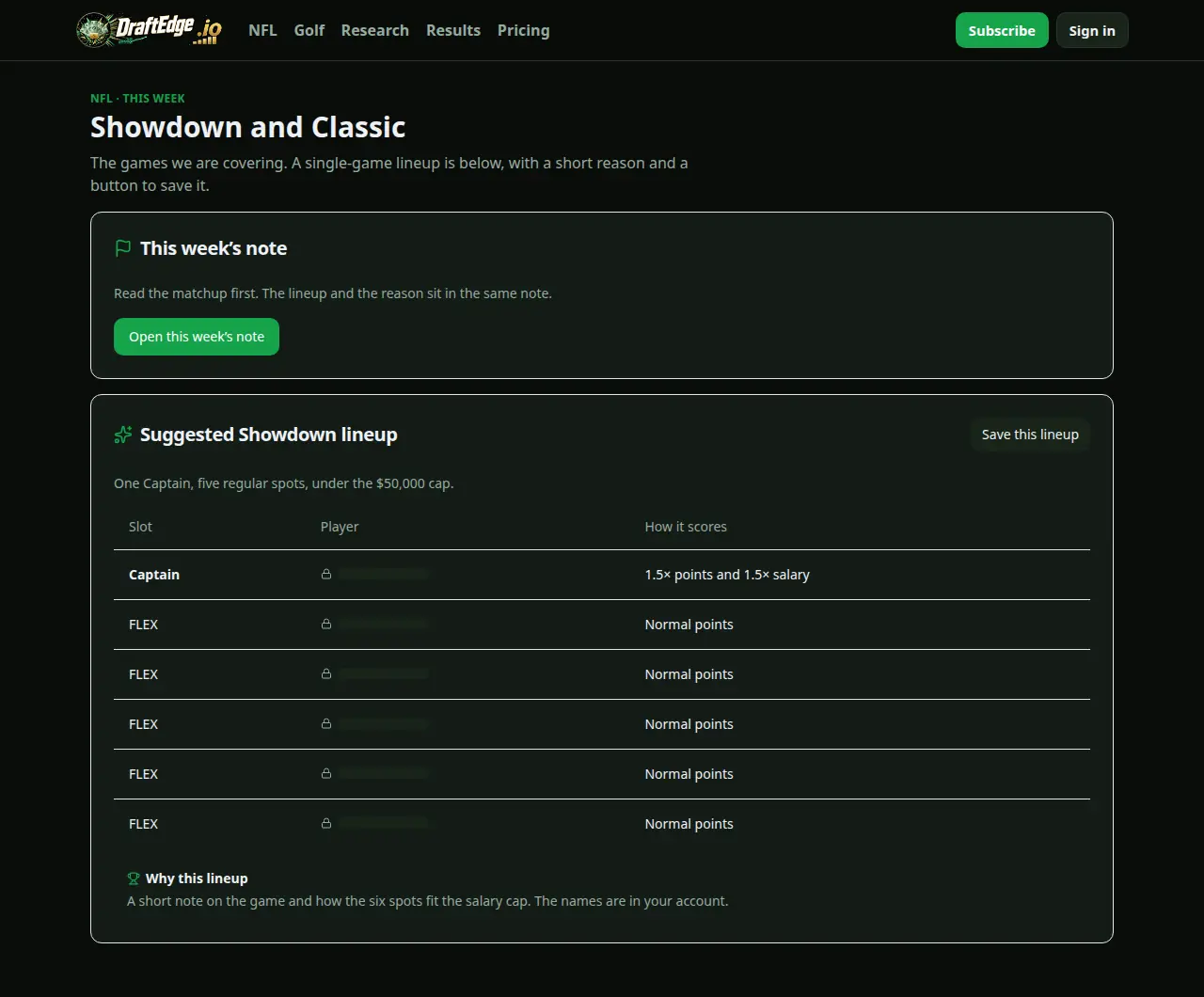This screenshot has width=1204, height=997.
Task: Click the blurred Captain player name
Action: pos(383,574)
